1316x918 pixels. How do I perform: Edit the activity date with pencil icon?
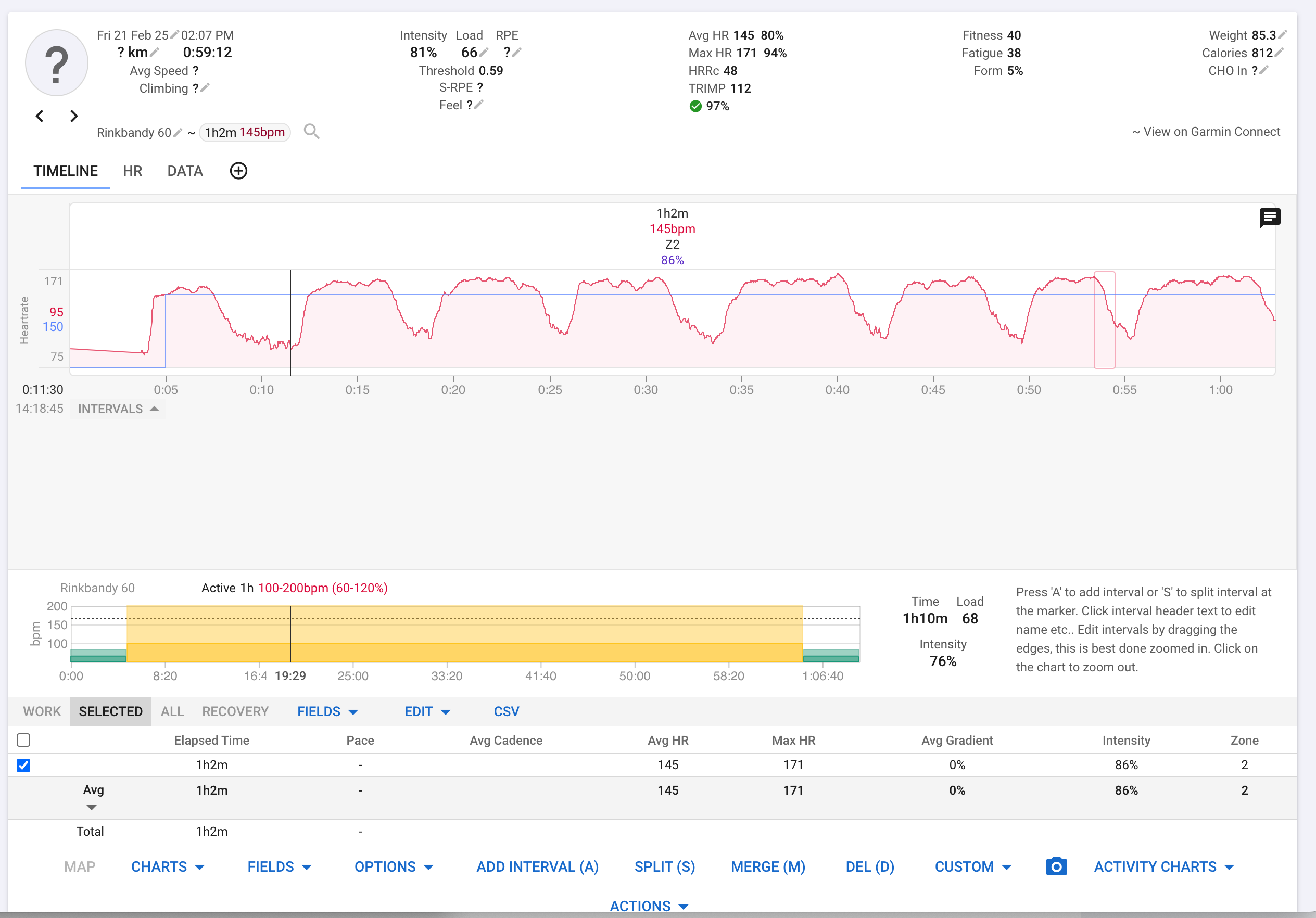174,35
